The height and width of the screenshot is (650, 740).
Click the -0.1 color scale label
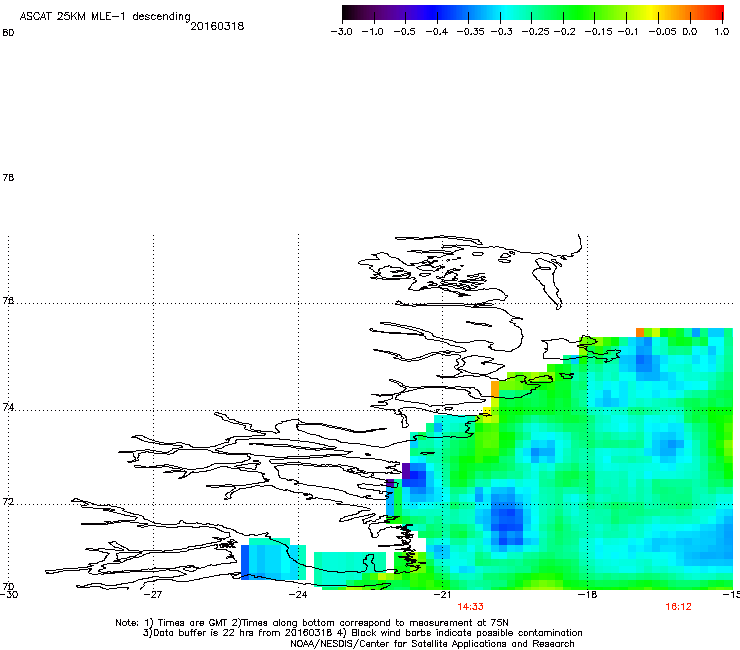pyautogui.click(x=628, y=32)
